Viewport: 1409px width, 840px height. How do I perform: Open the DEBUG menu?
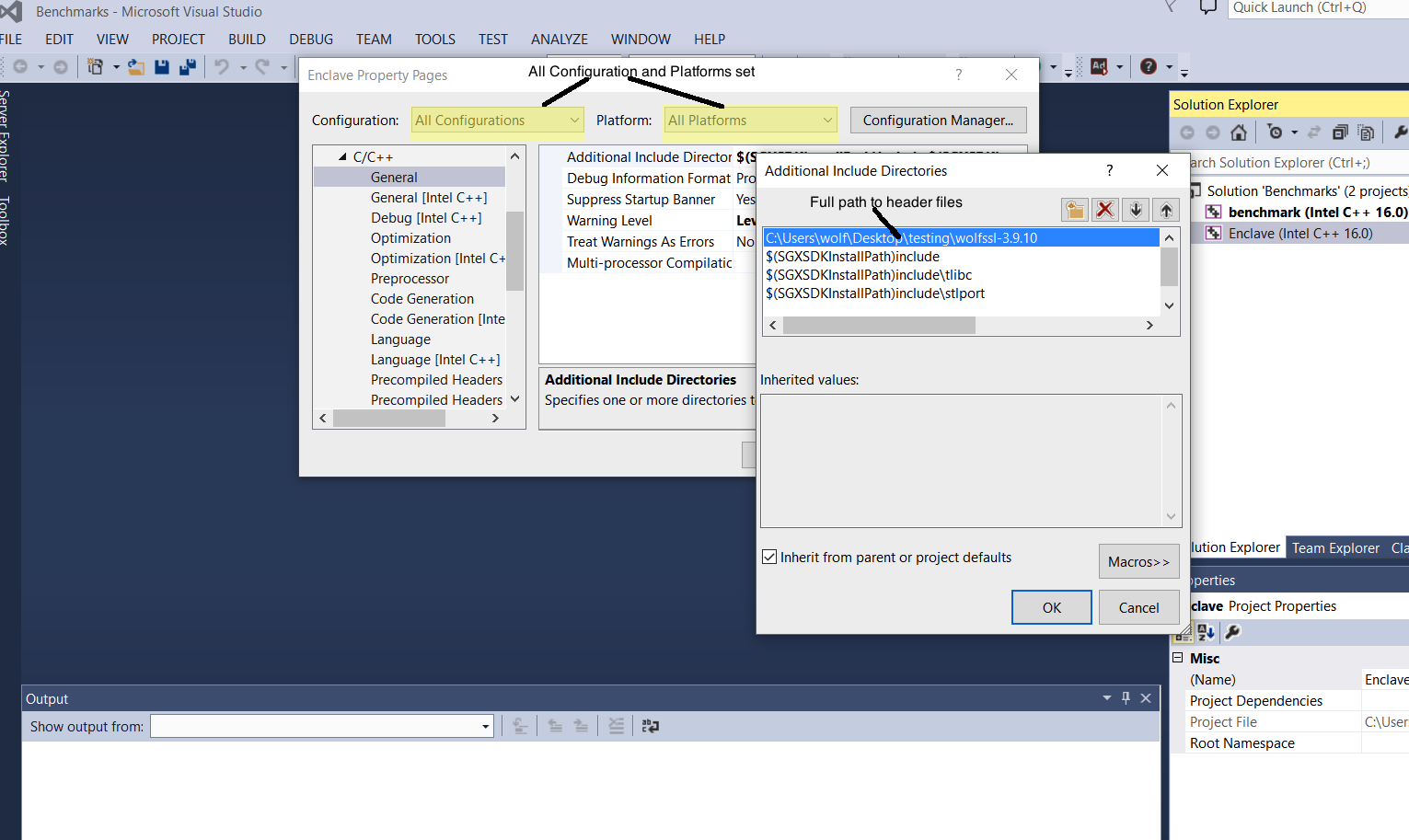(x=311, y=39)
